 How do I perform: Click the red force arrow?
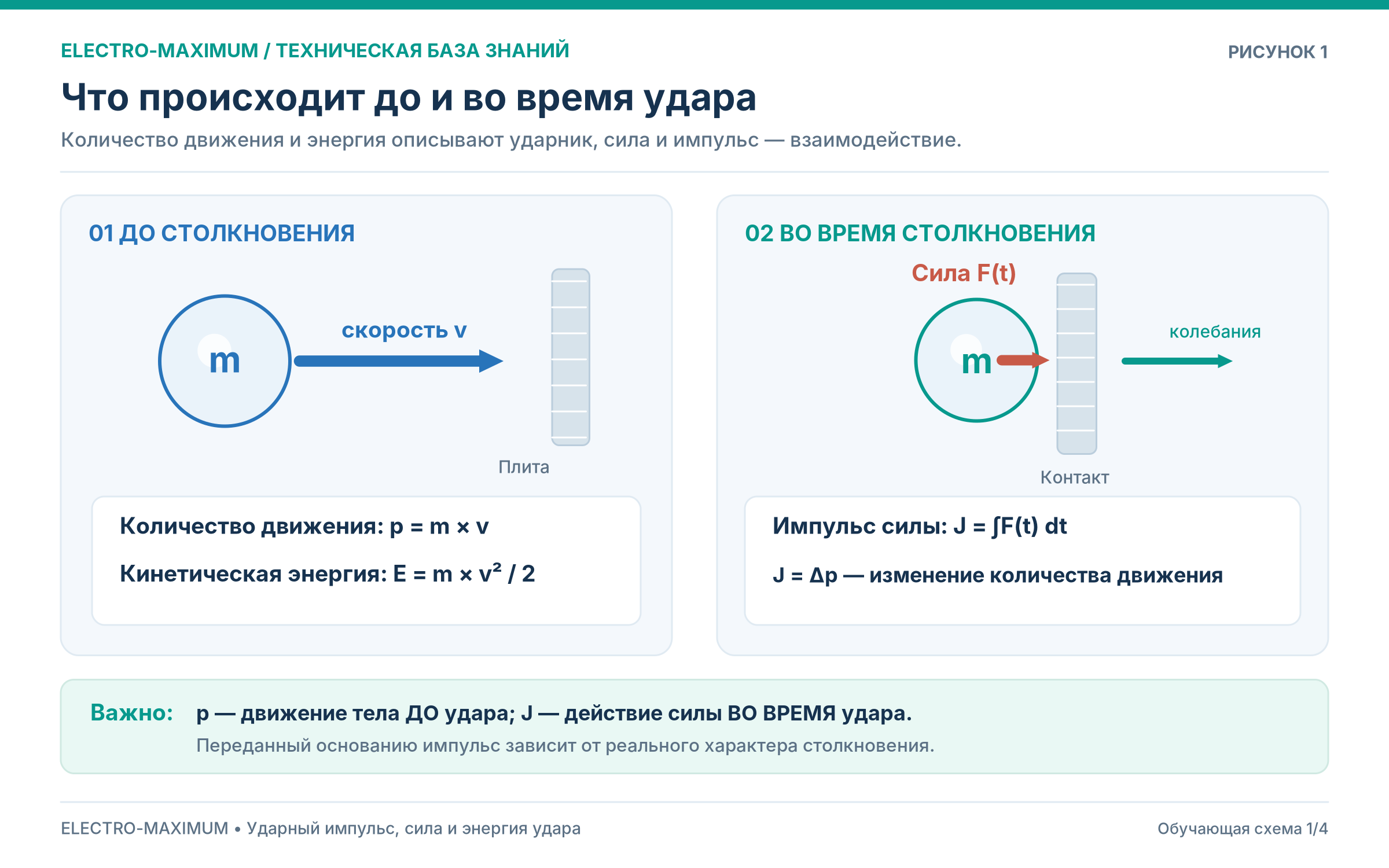tap(1023, 361)
